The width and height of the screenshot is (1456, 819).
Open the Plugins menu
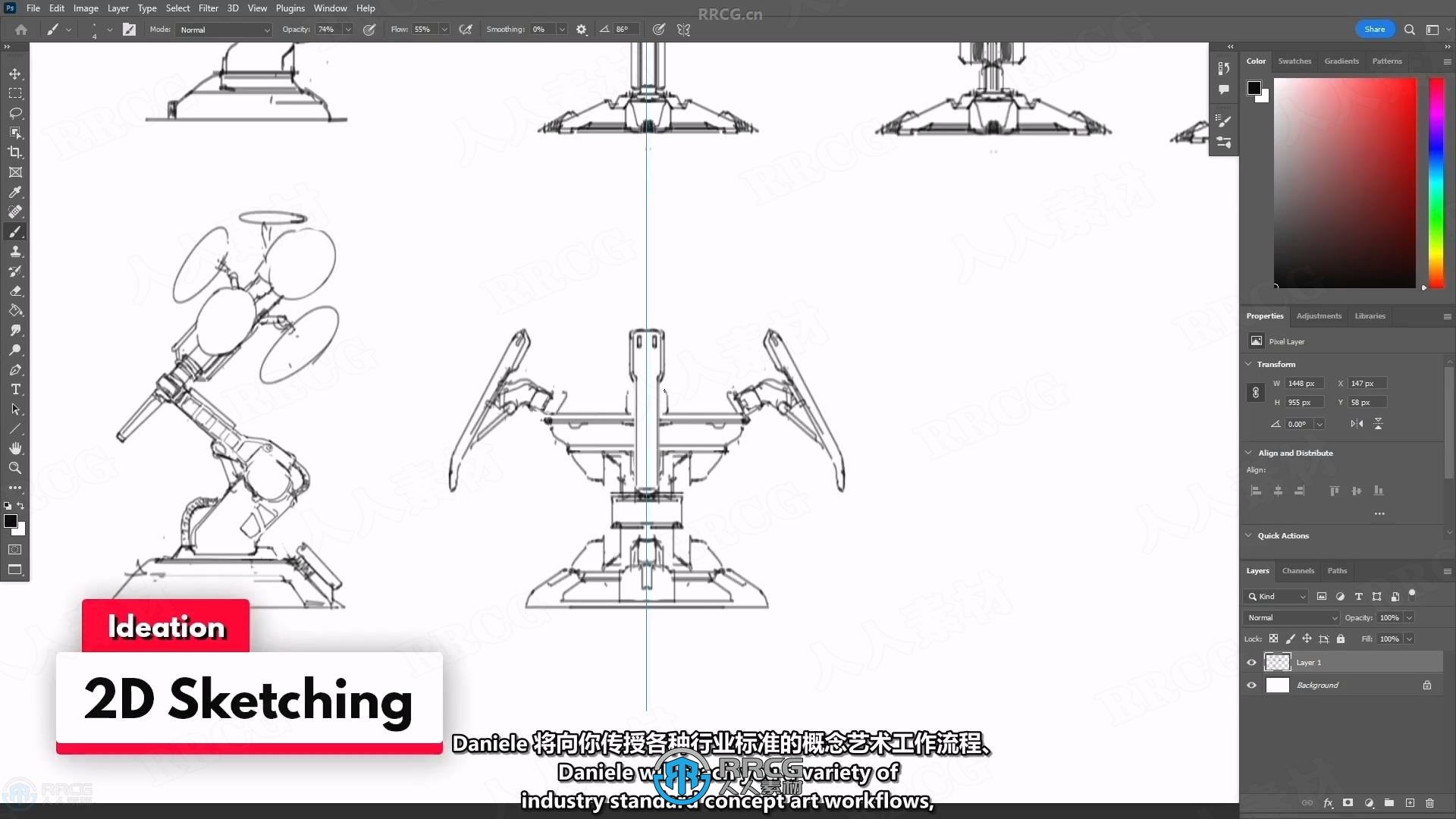[x=290, y=8]
